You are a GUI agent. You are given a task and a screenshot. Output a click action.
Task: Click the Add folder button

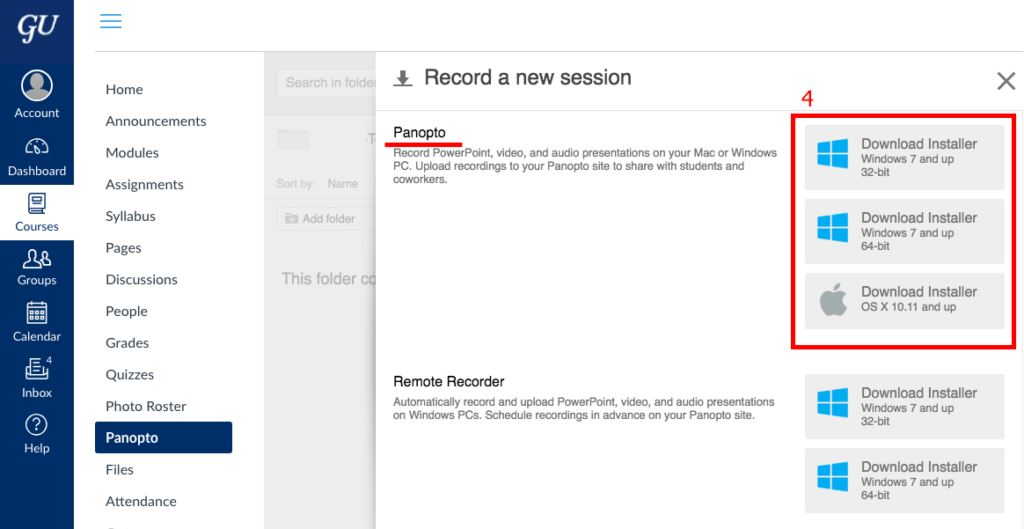coord(320,218)
